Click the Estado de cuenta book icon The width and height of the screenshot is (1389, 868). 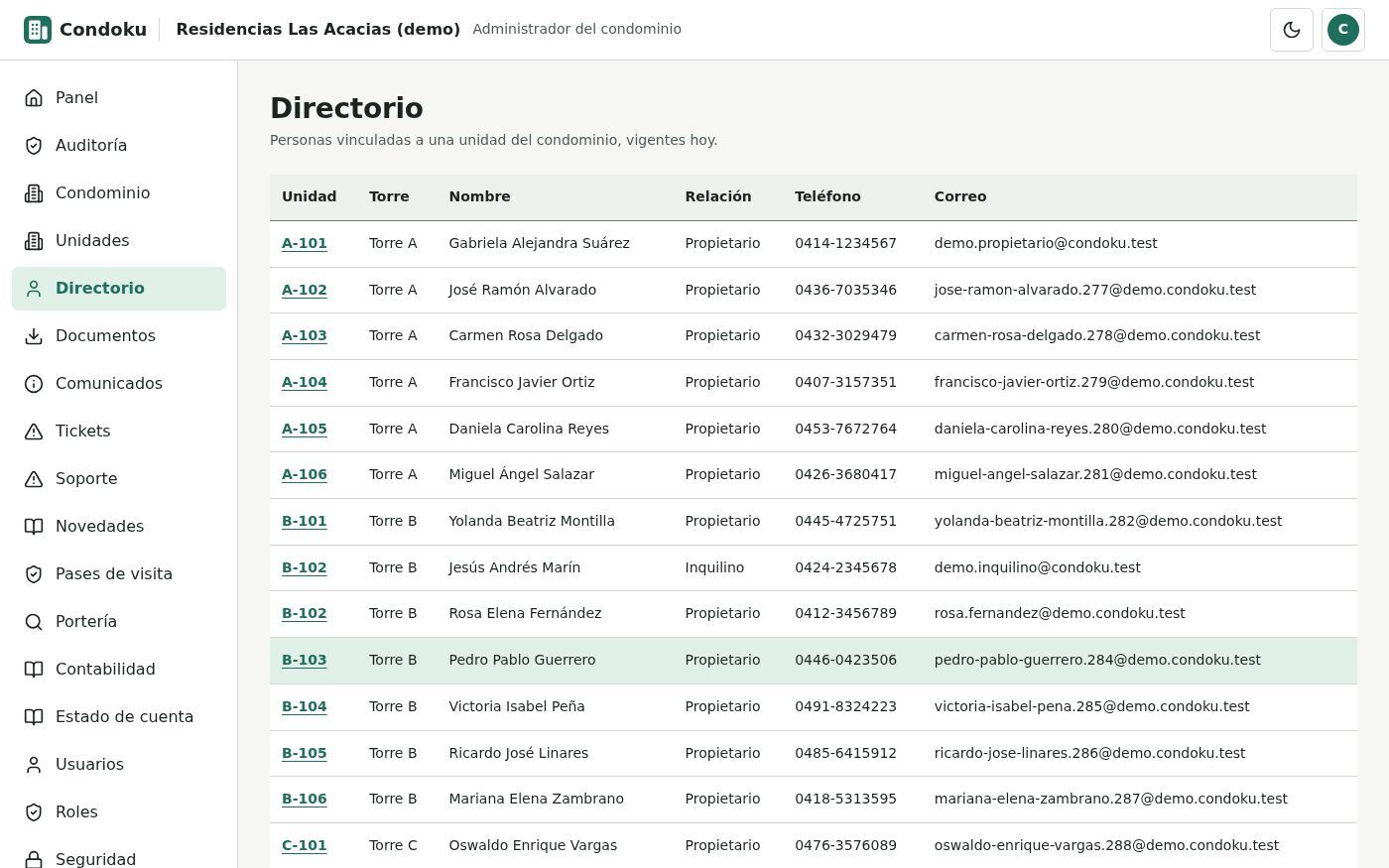click(34, 717)
